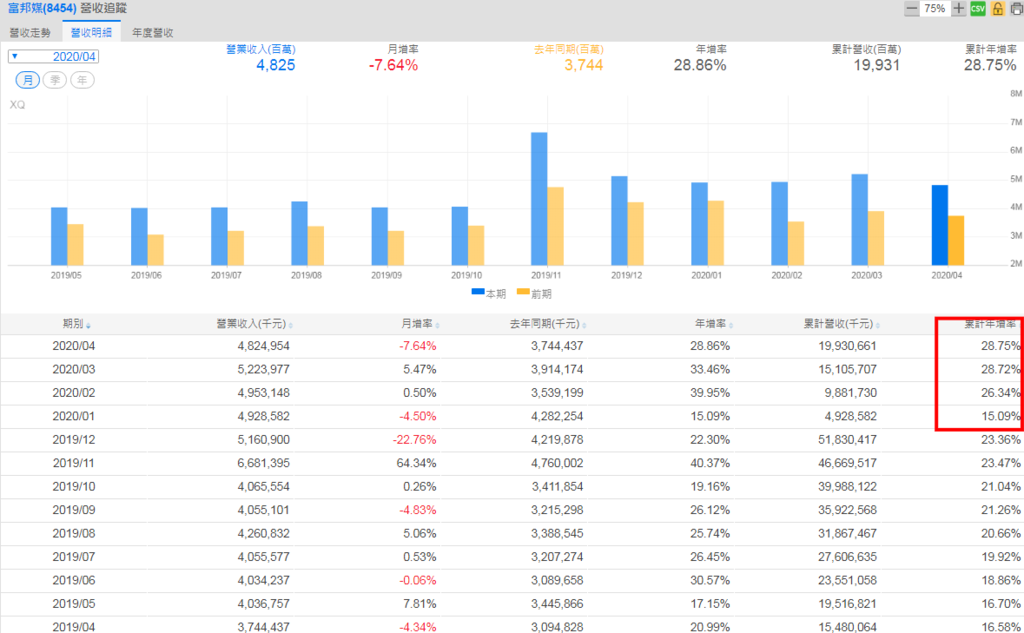Select the 2020/02 table row period
The image size is (1024, 633).
[73, 393]
